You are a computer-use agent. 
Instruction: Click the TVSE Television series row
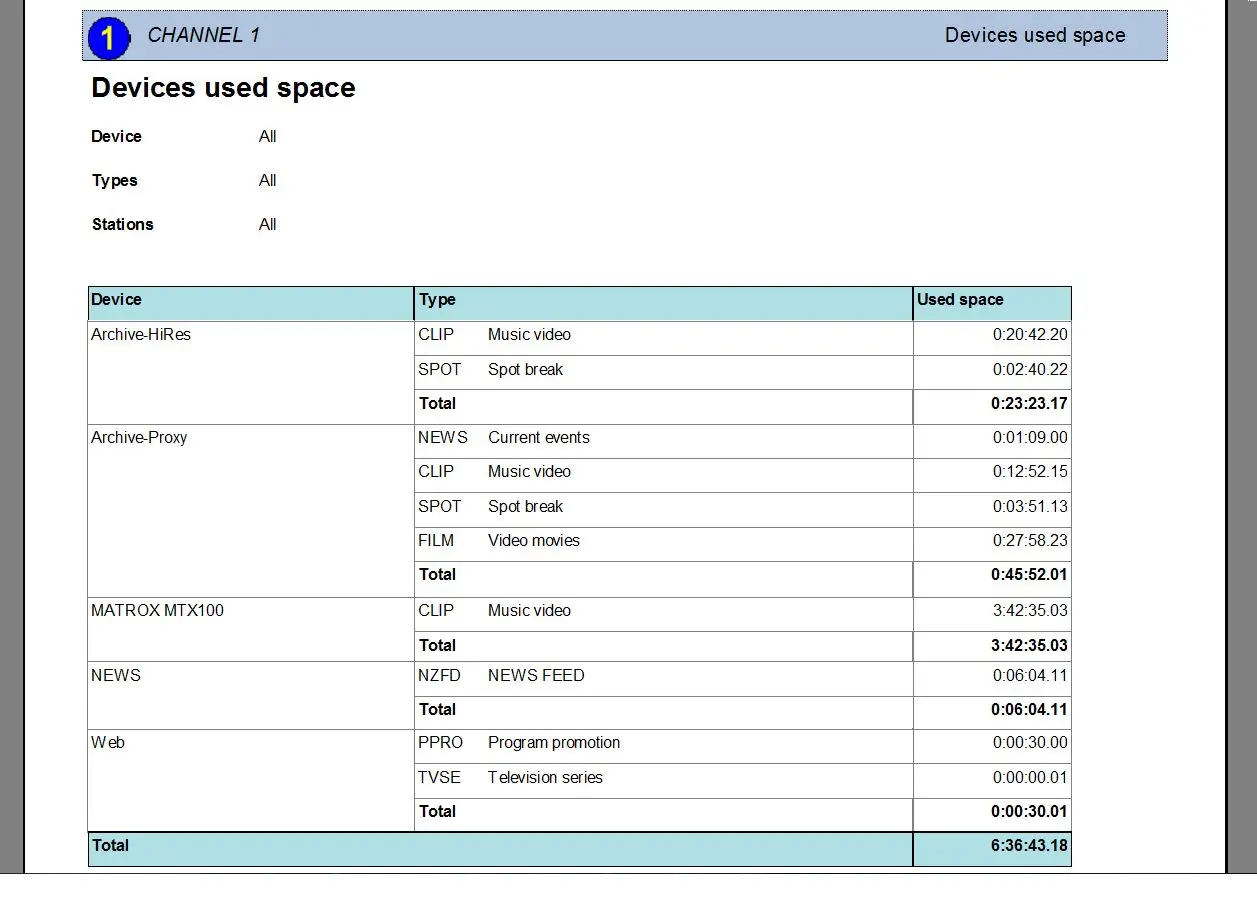(x=510, y=778)
